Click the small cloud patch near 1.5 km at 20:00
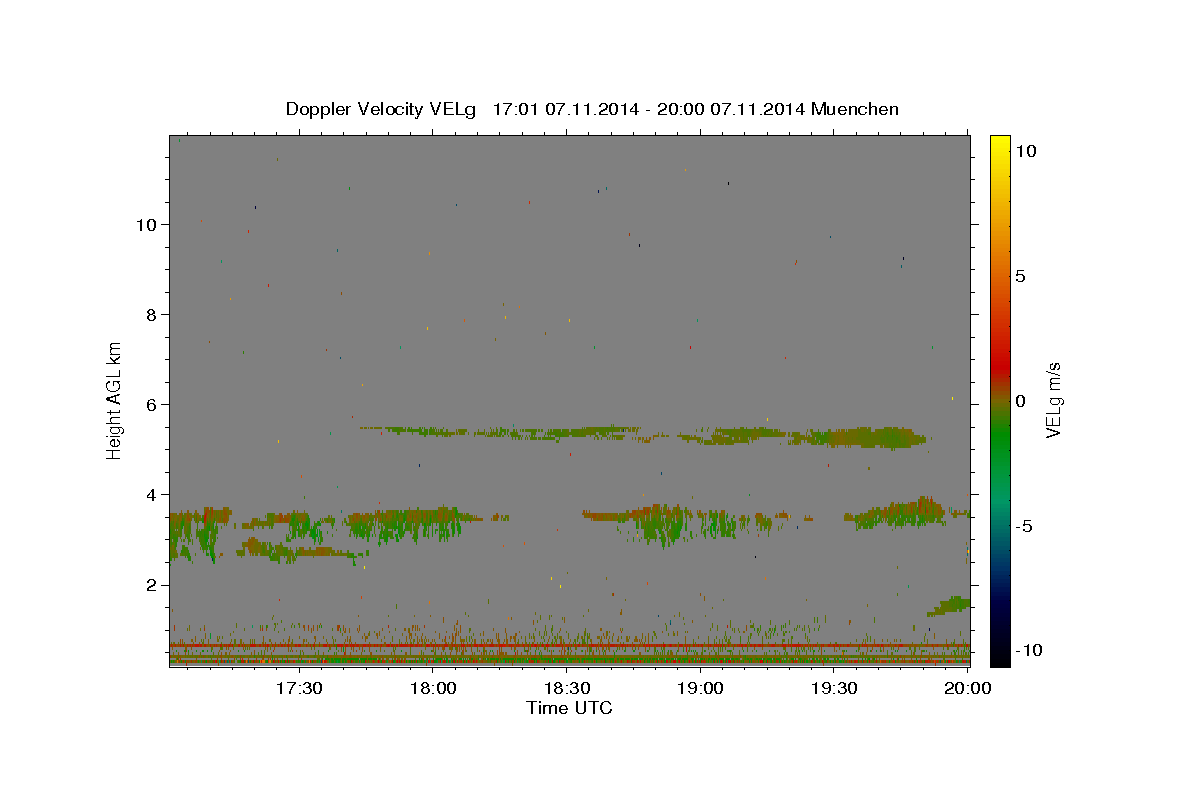Viewport: 1200px width, 800px height. pyautogui.click(x=949, y=605)
